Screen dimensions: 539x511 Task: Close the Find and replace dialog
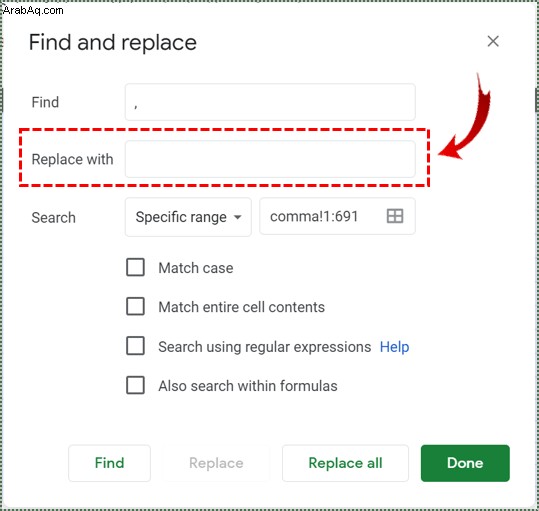(x=493, y=41)
